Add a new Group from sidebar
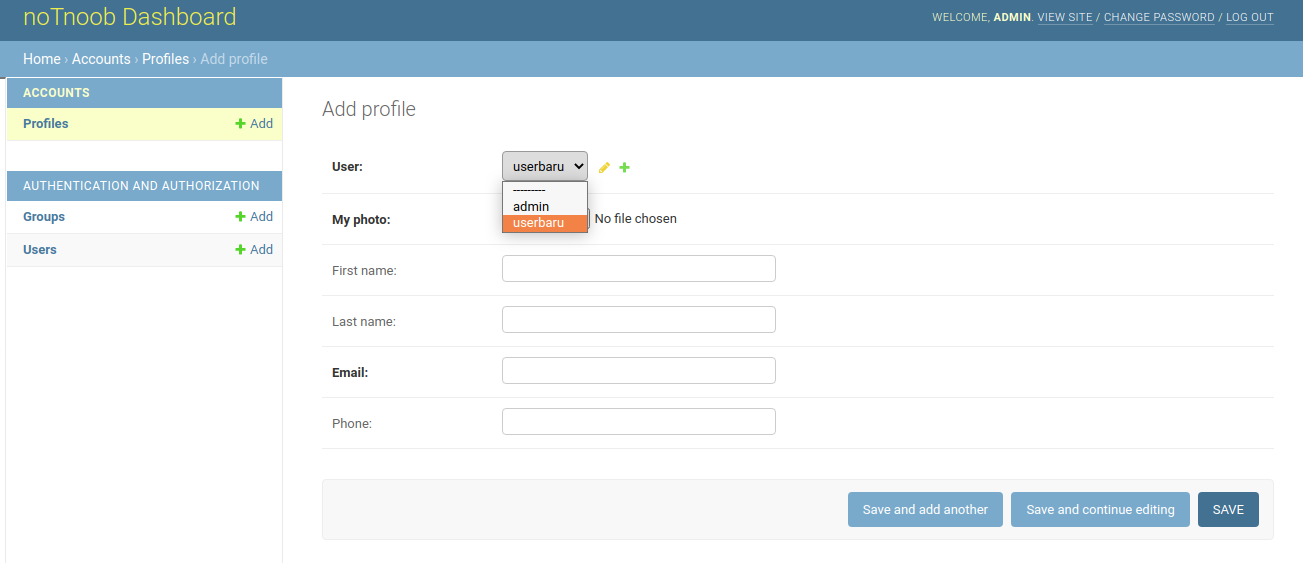 (x=254, y=217)
